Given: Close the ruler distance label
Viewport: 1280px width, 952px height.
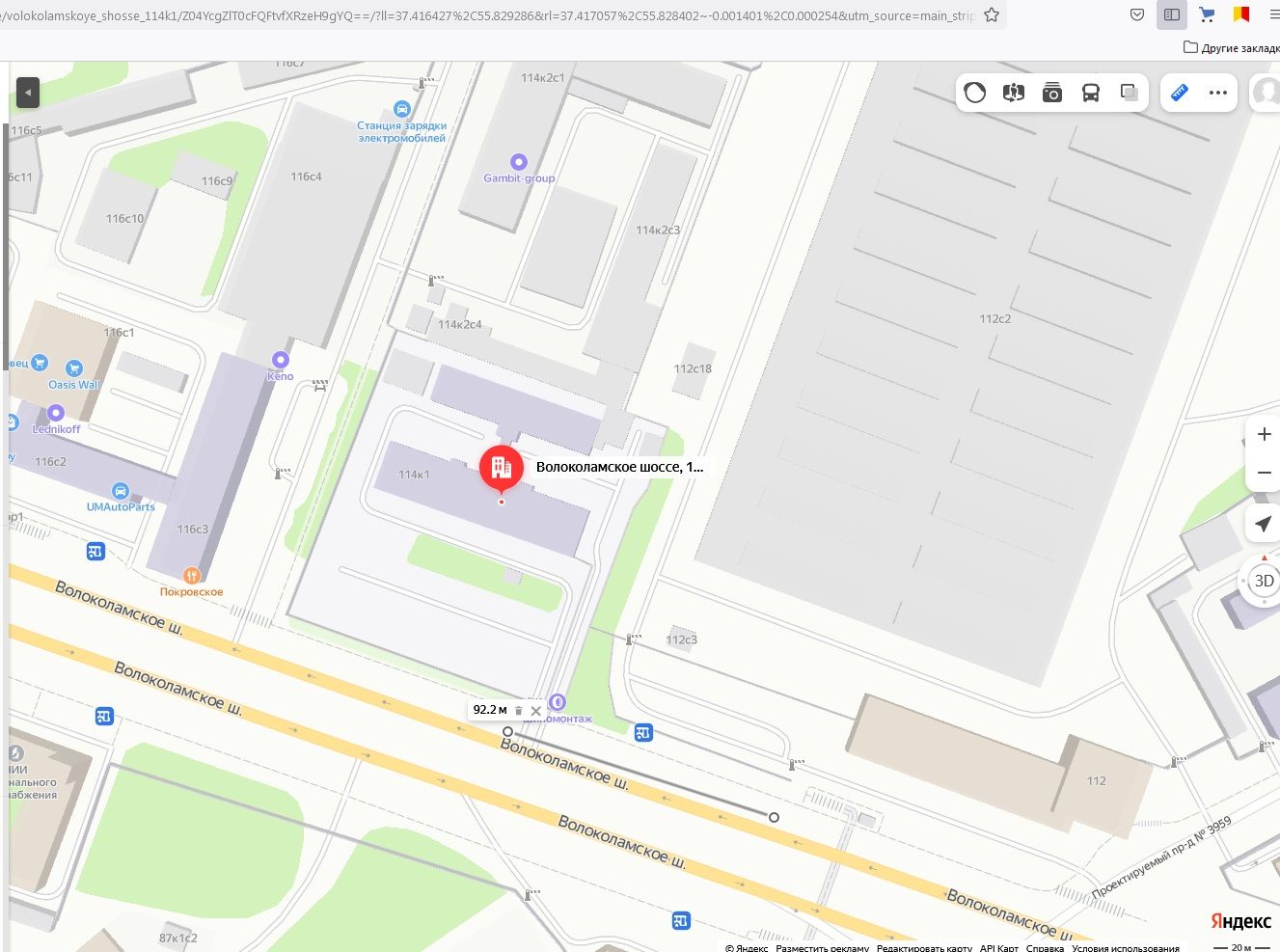Looking at the screenshot, I should (x=536, y=711).
